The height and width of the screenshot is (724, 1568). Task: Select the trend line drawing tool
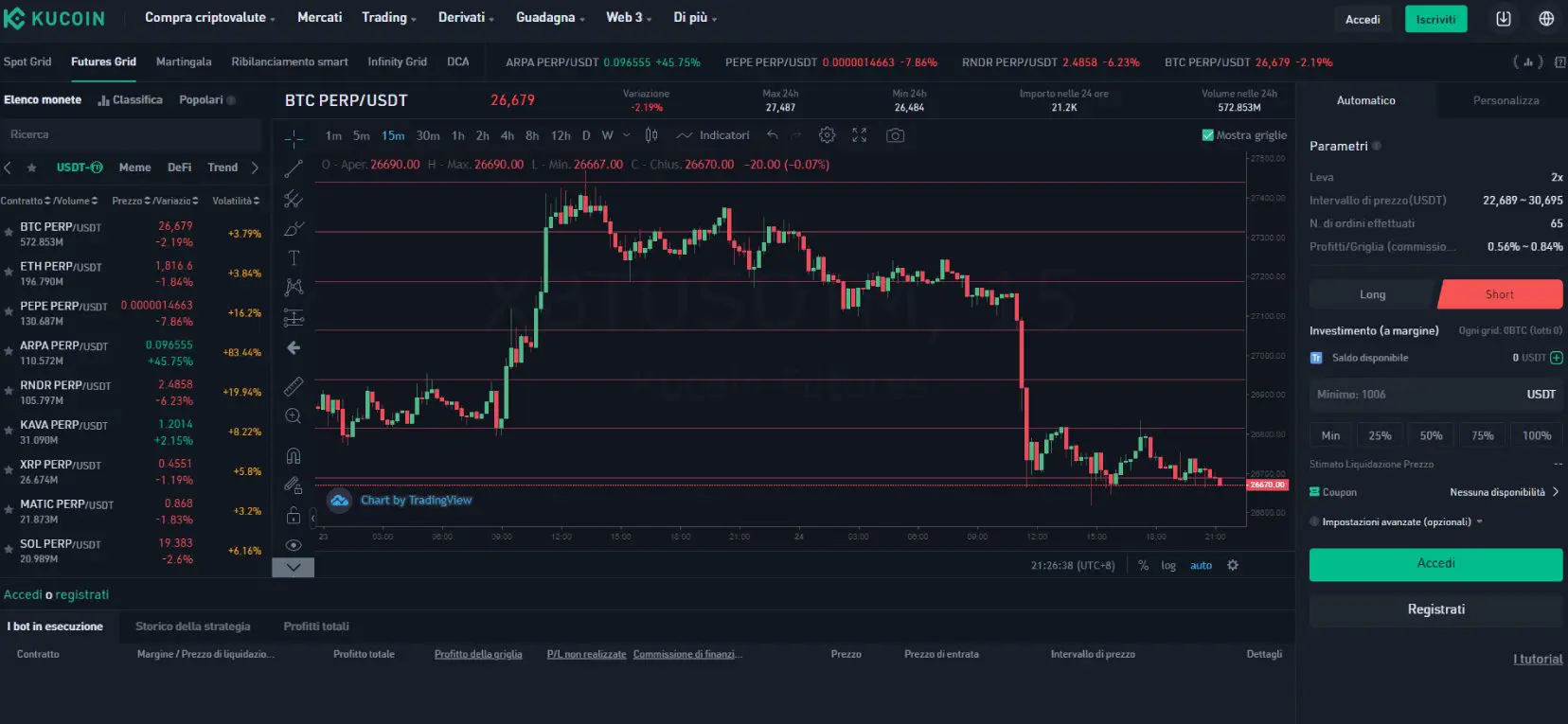coord(294,168)
